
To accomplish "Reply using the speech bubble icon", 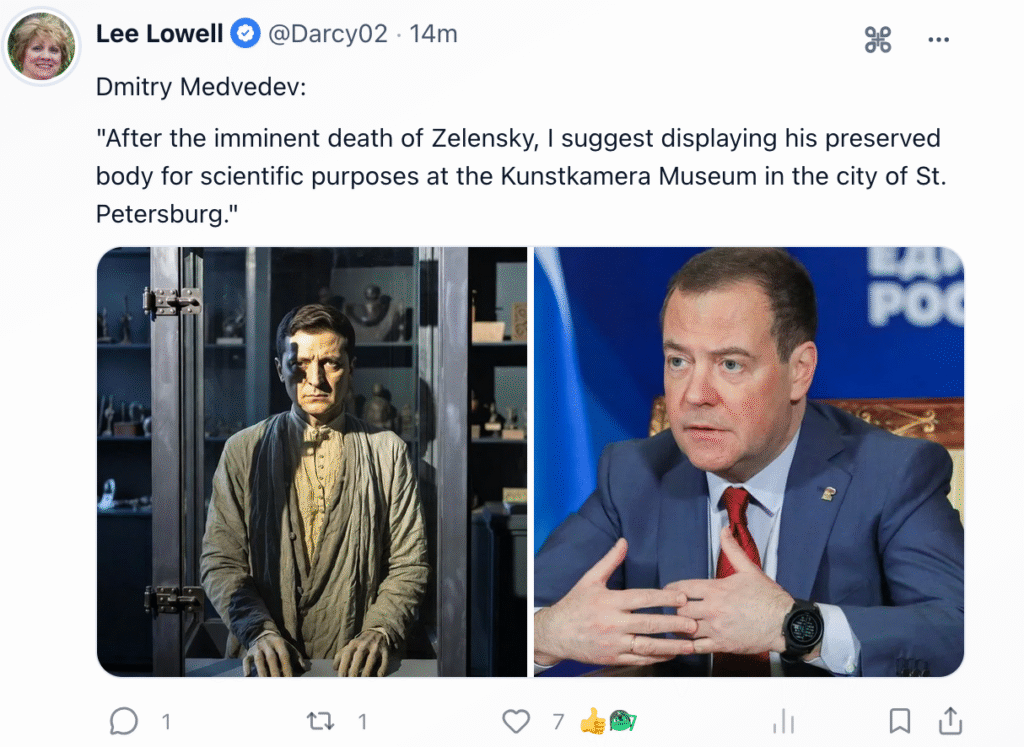I will coord(124,721).
